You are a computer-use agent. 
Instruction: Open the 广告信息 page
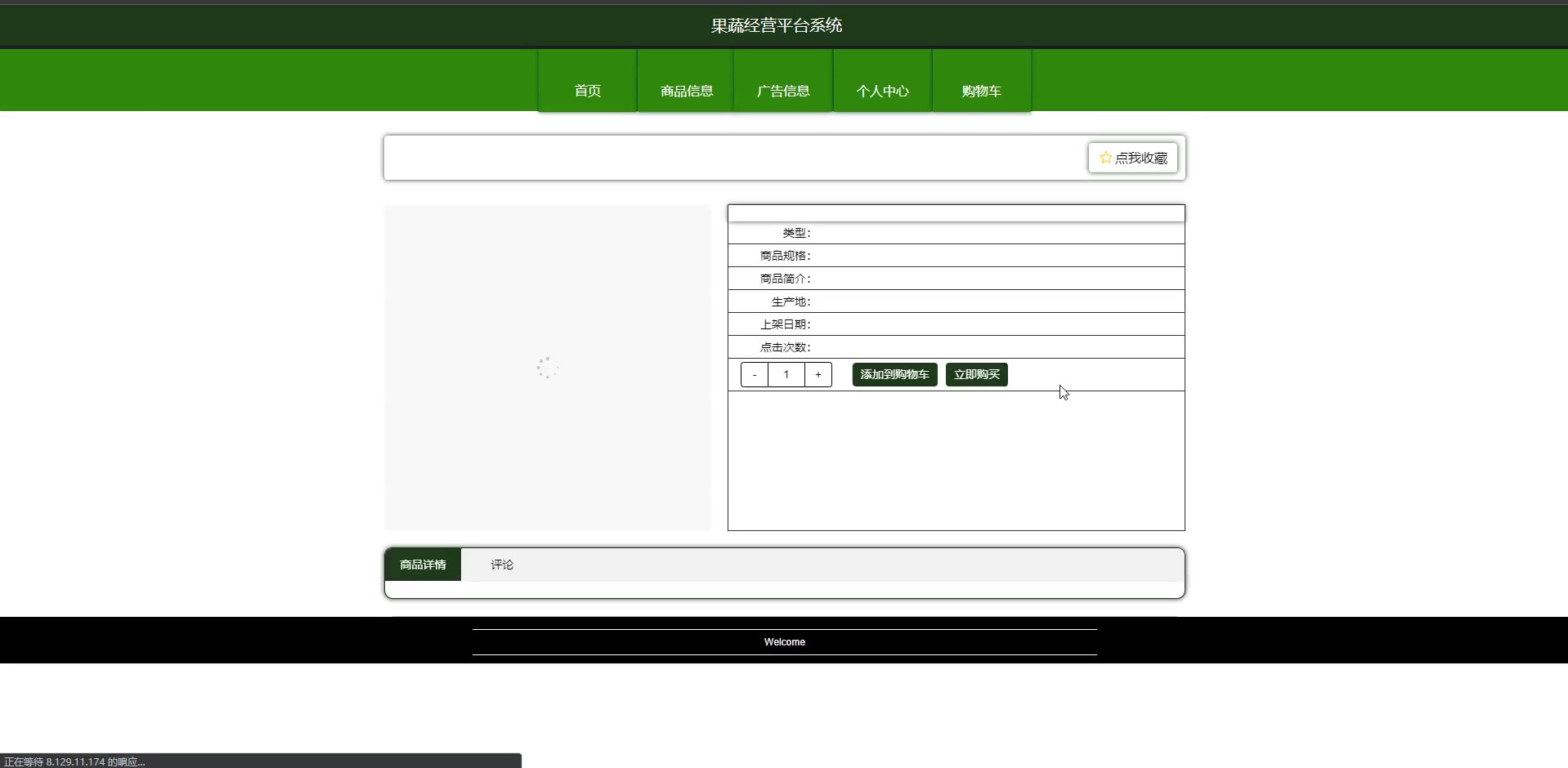coord(783,91)
